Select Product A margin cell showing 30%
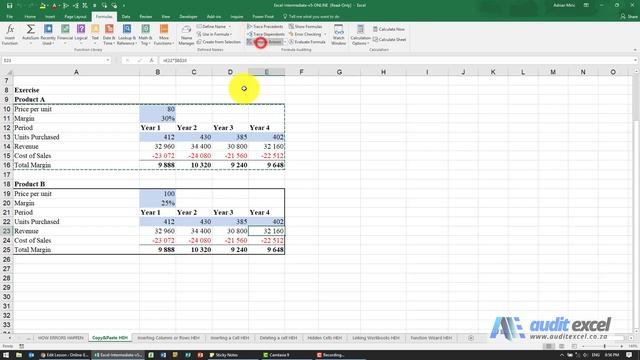The height and width of the screenshot is (360, 640). [158, 118]
